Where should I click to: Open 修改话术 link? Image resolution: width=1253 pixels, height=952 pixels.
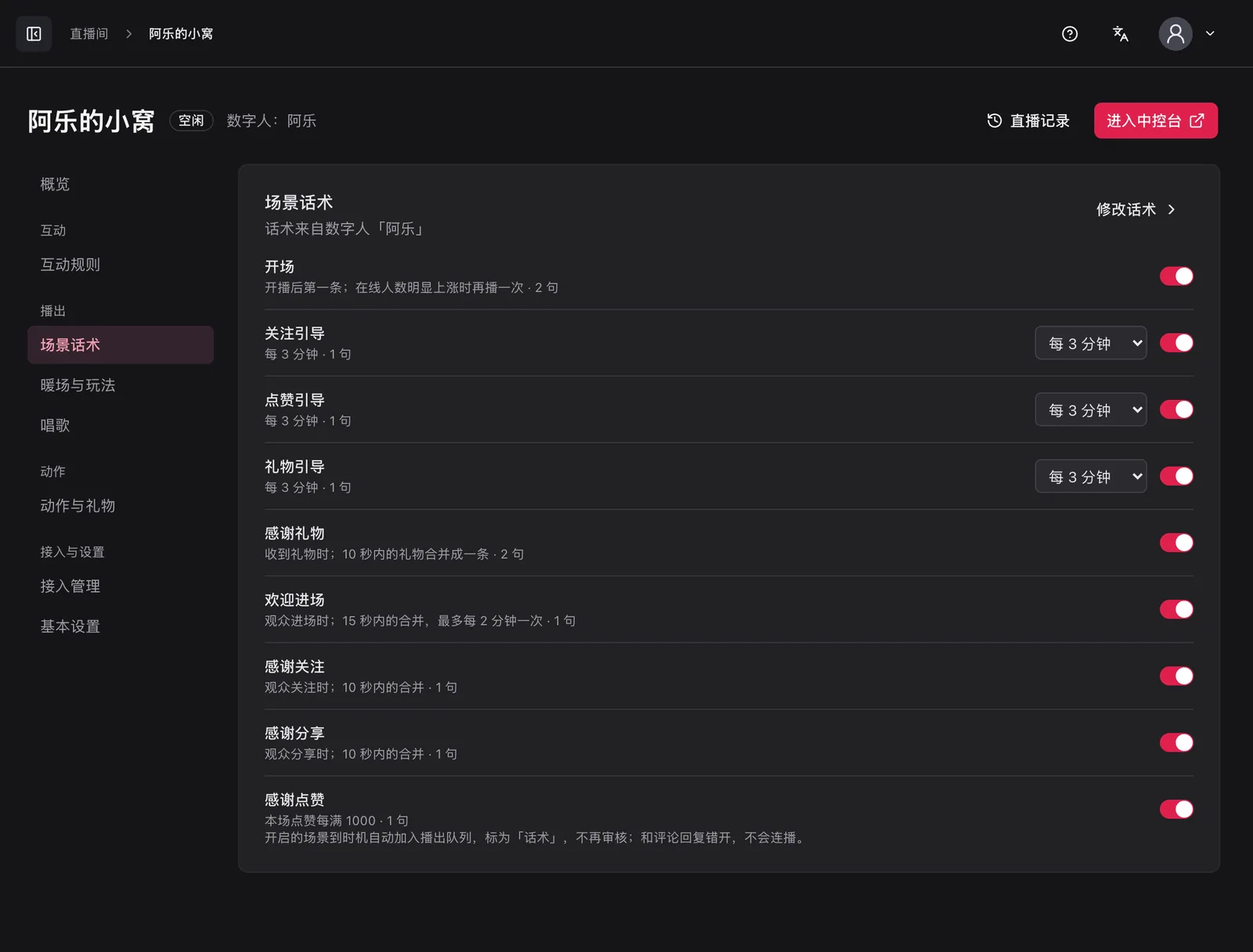[1136, 209]
